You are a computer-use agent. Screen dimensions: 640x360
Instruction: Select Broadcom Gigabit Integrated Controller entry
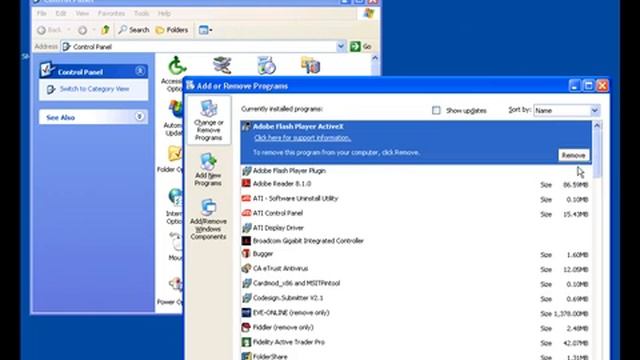click(x=416, y=241)
